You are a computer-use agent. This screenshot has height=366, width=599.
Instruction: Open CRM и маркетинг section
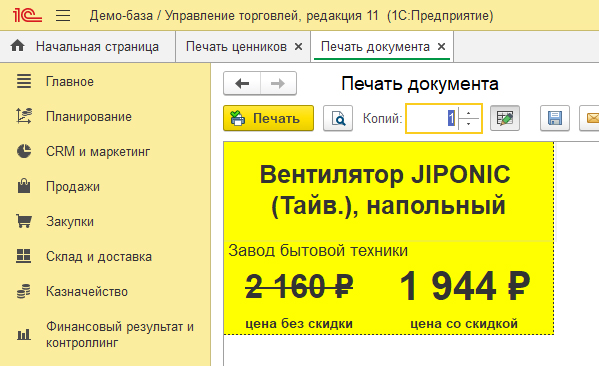pos(98,152)
